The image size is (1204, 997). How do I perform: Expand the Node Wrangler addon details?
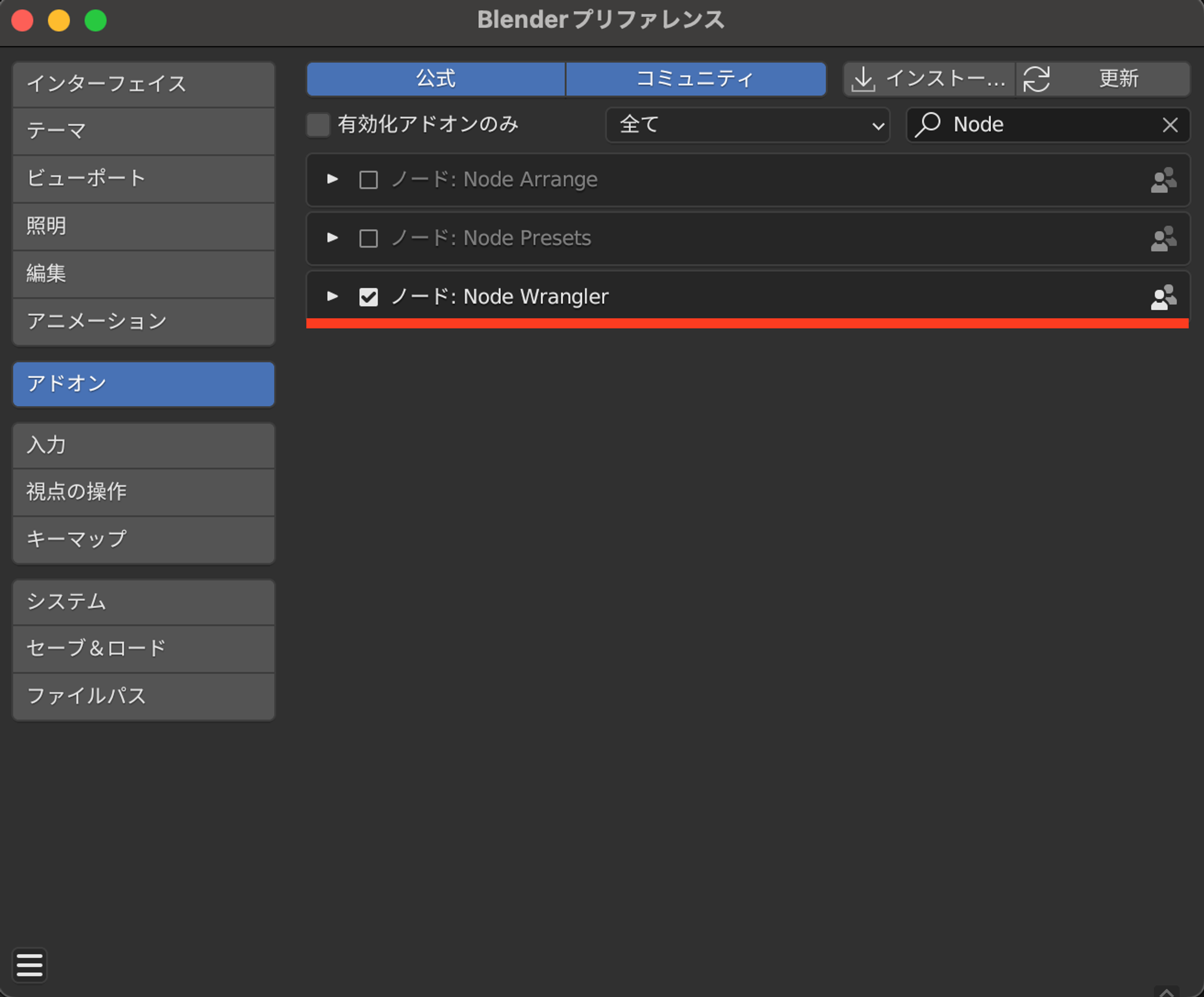point(332,296)
